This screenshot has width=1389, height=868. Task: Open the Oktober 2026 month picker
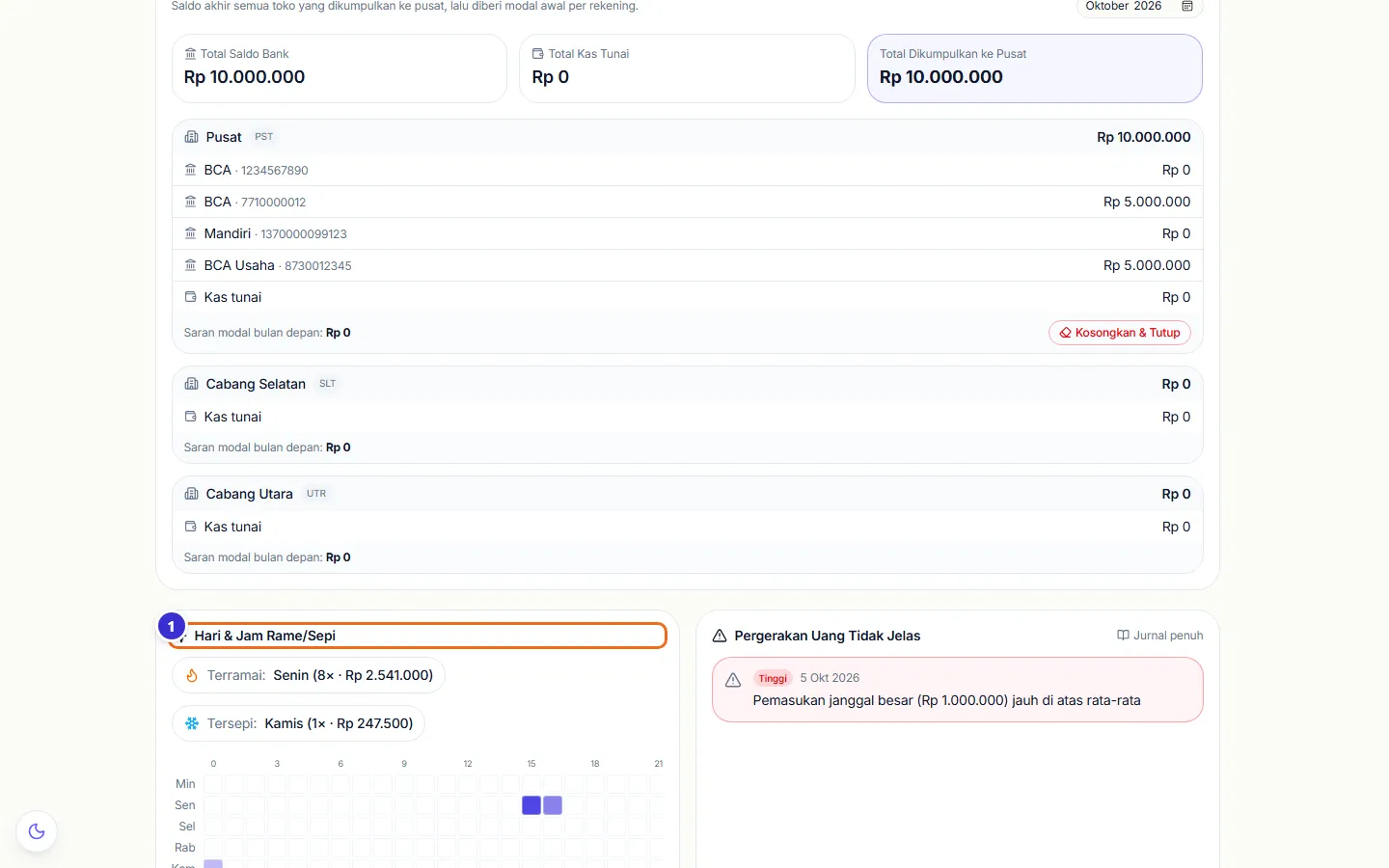click(x=1139, y=7)
